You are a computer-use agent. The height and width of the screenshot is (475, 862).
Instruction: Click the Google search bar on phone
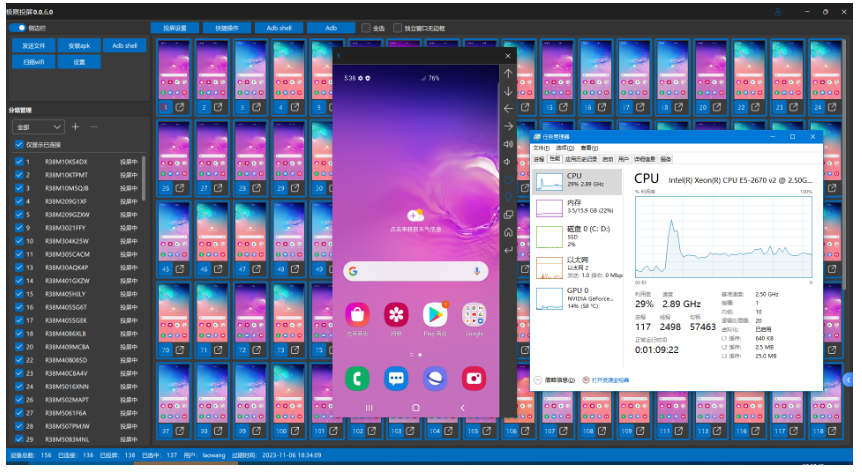[x=416, y=271]
